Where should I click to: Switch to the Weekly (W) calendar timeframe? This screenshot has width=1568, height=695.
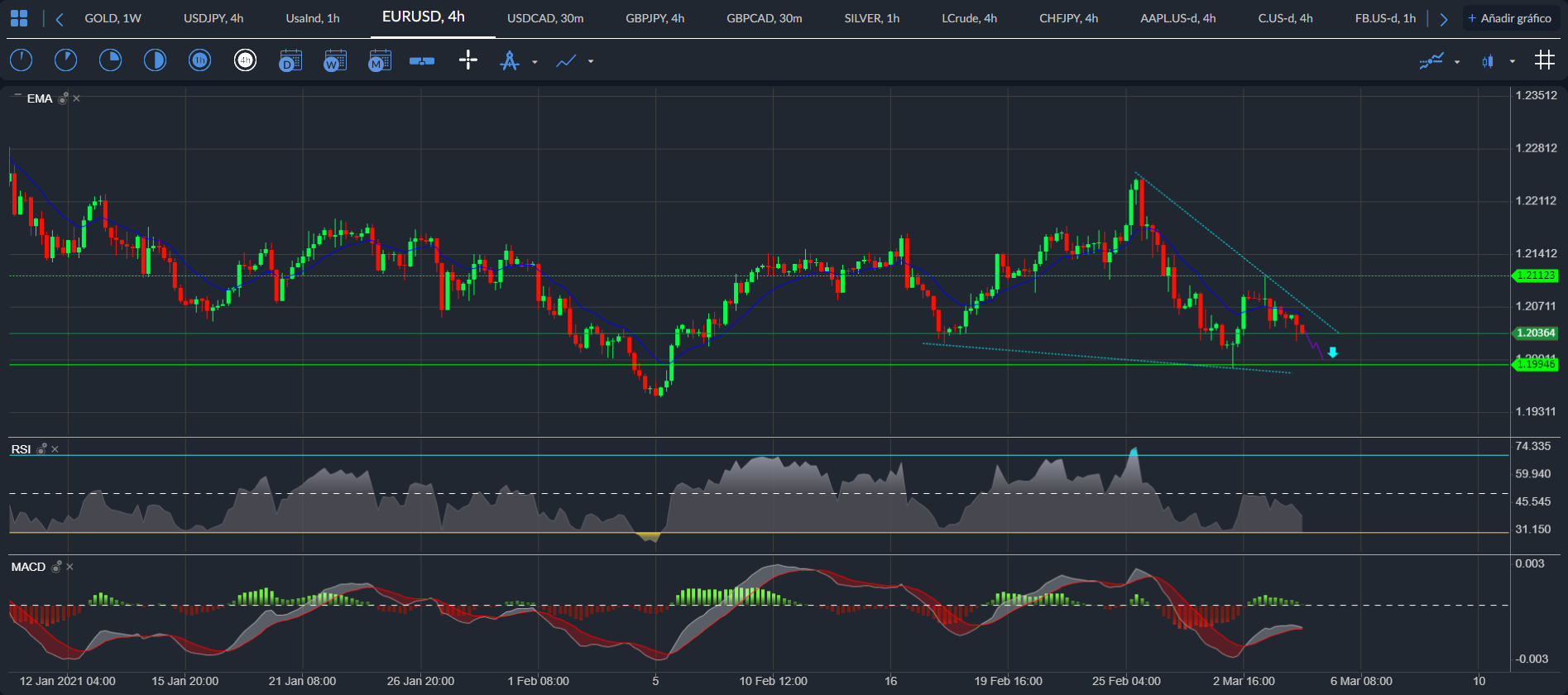click(x=334, y=60)
